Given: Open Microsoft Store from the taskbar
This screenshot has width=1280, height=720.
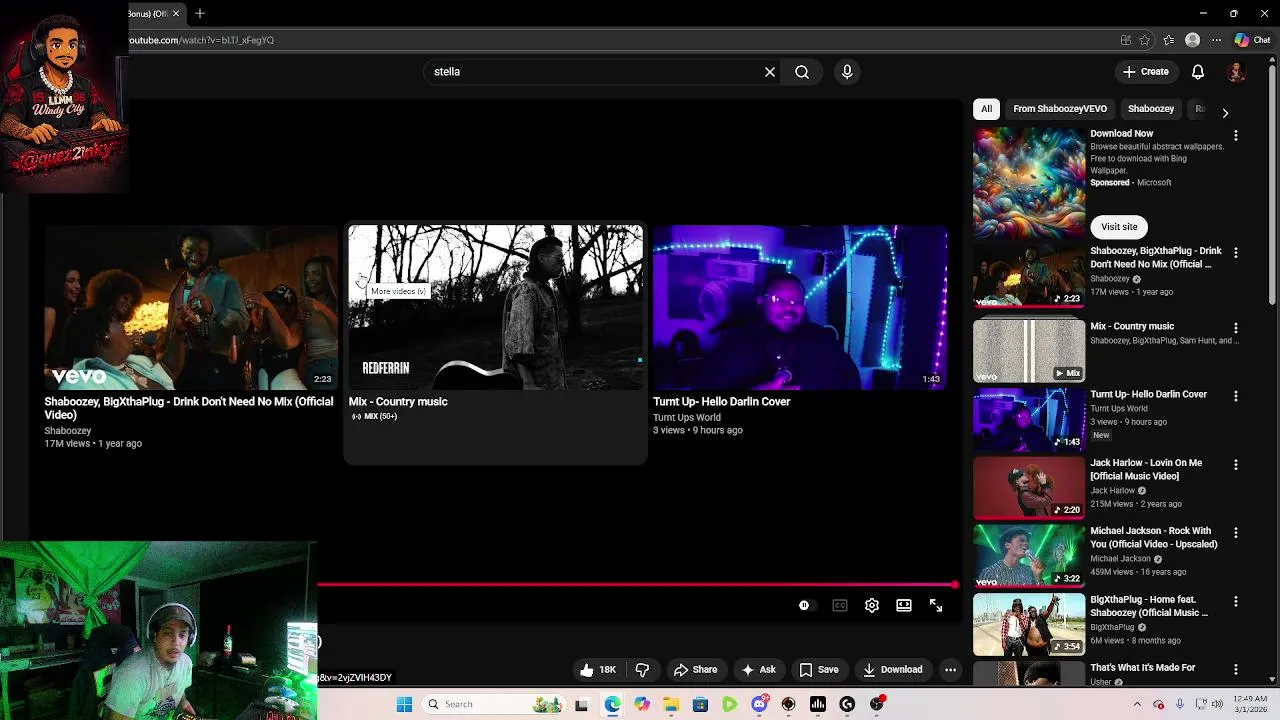Looking at the screenshot, I should pos(700,704).
